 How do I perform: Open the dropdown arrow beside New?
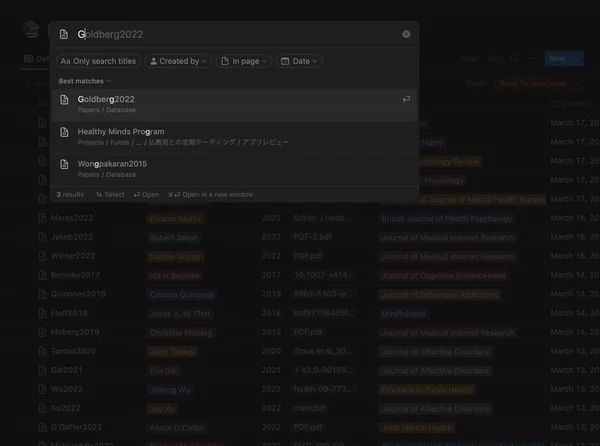(577, 59)
